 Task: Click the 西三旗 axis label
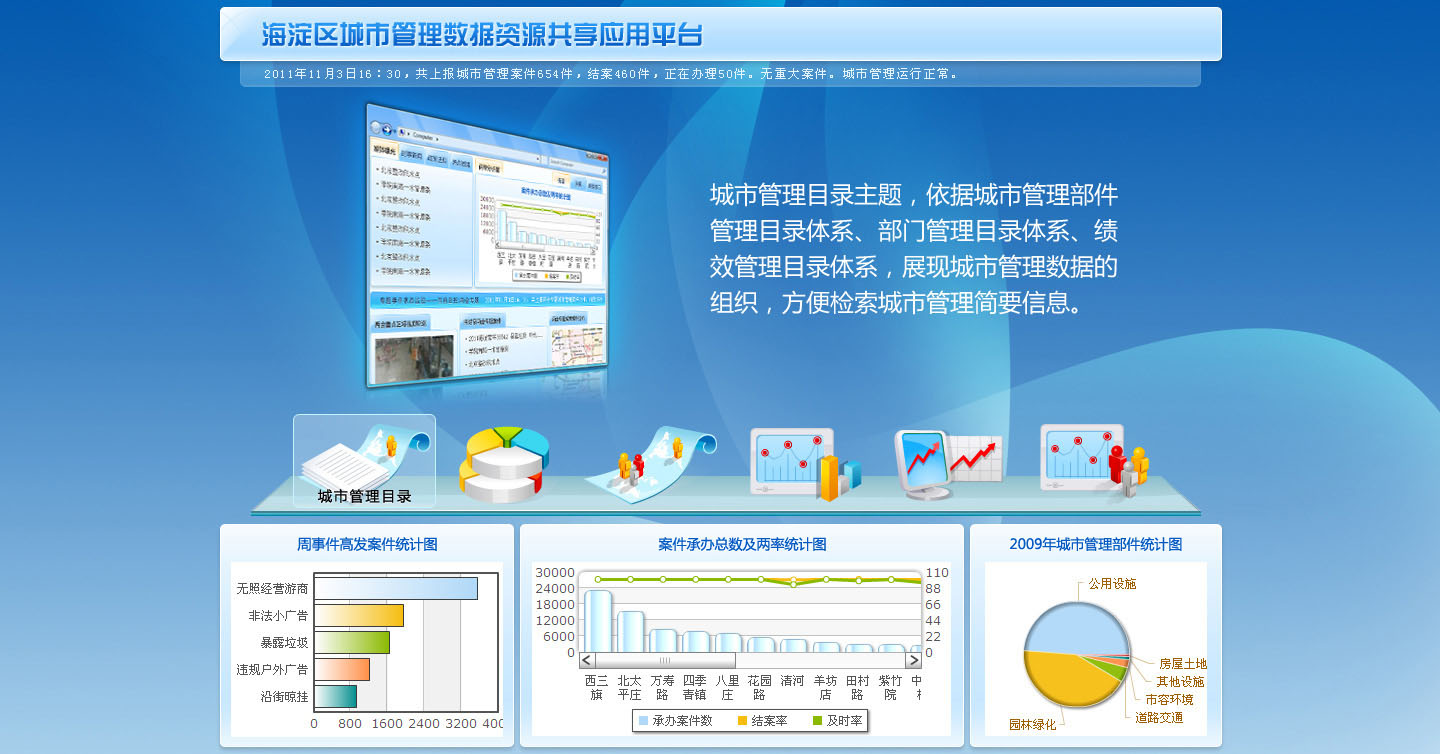pyautogui.click(x=596, y=687)
